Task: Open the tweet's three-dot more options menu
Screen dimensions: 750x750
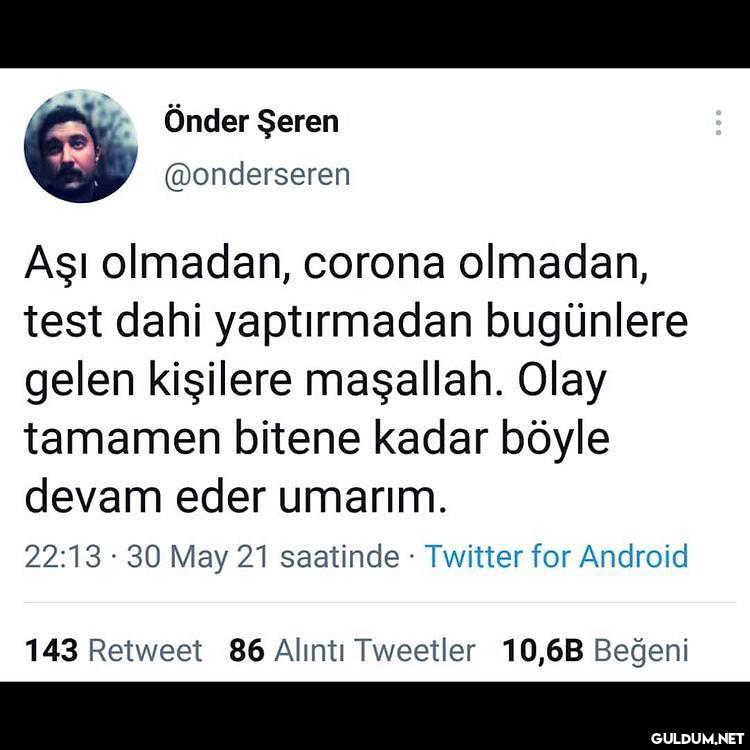Action: coord(718,123)
